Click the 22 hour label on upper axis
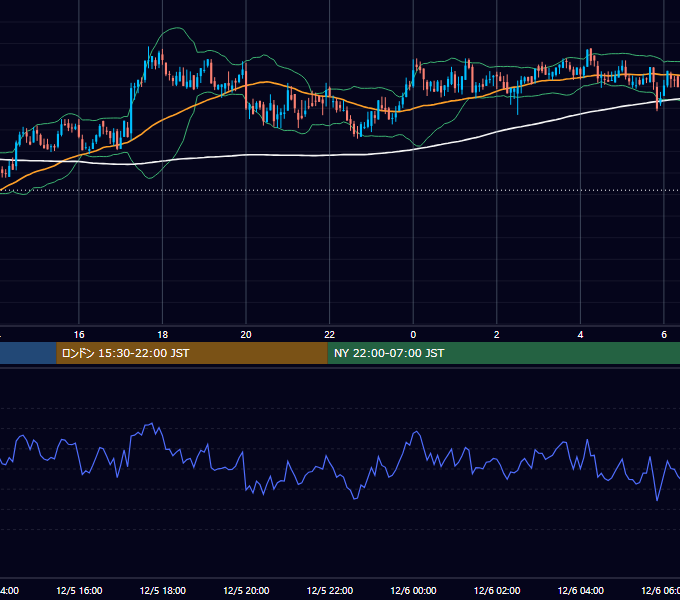 tap(330, 335)
